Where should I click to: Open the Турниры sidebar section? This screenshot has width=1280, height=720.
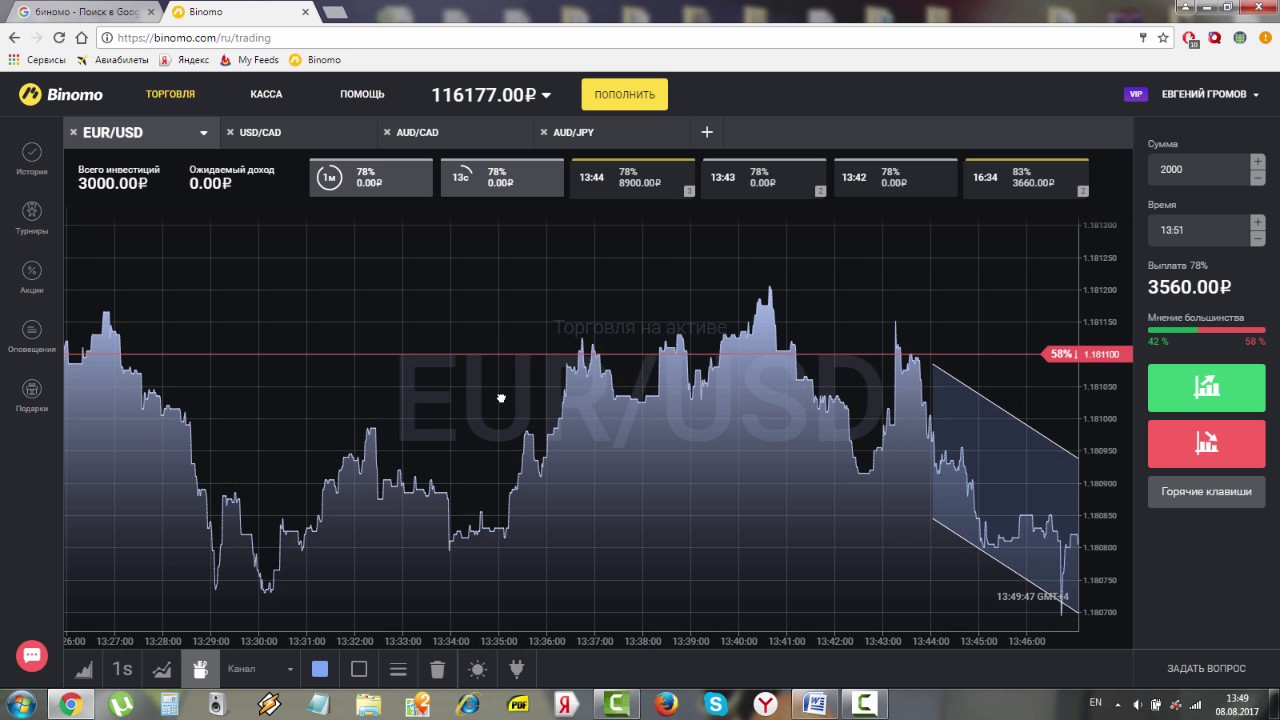[x=32, y=217]
